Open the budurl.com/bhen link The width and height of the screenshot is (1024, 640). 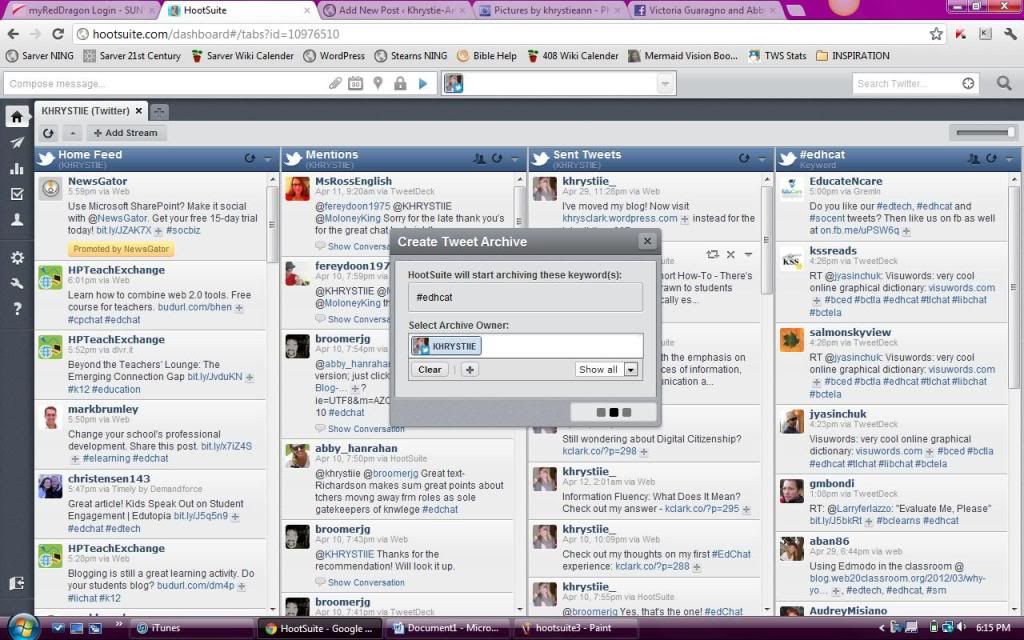pyautogui.click(x=195, y=307)
